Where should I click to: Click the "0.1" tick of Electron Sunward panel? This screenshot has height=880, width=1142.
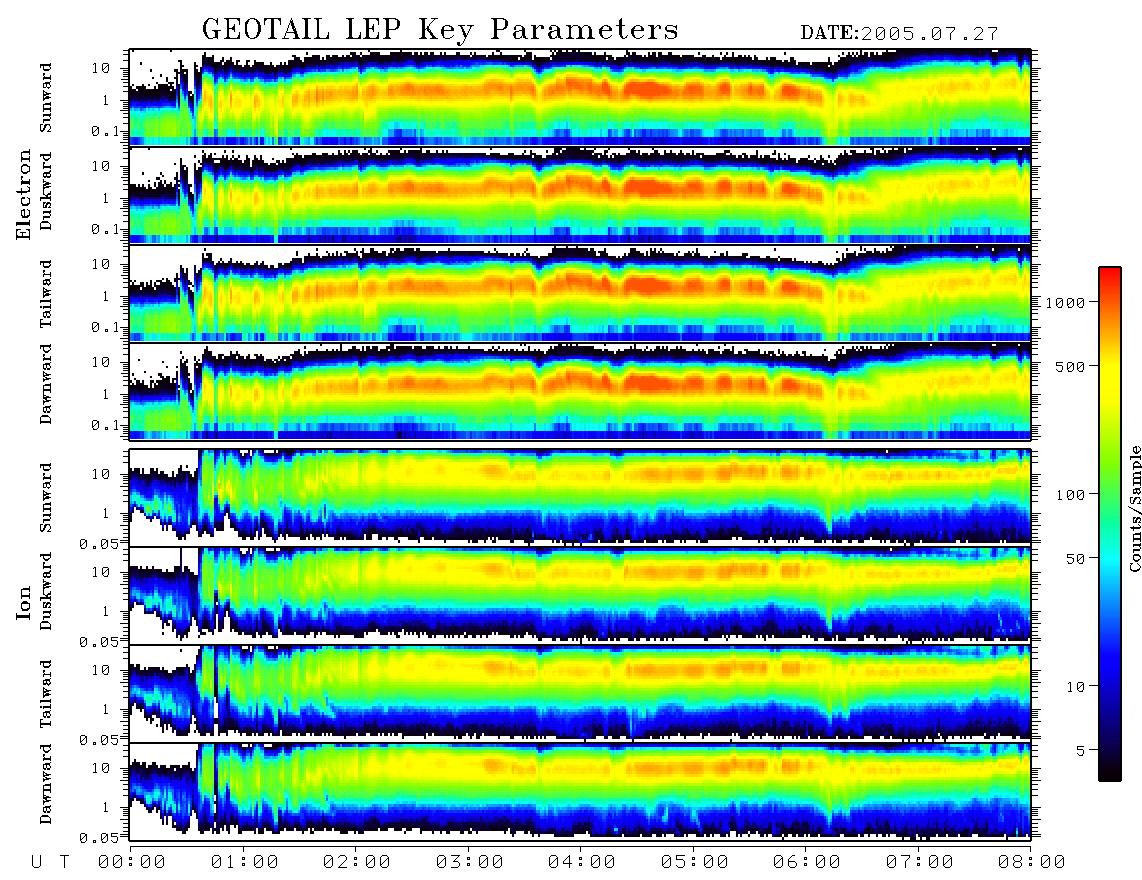(x=105, y=132)
